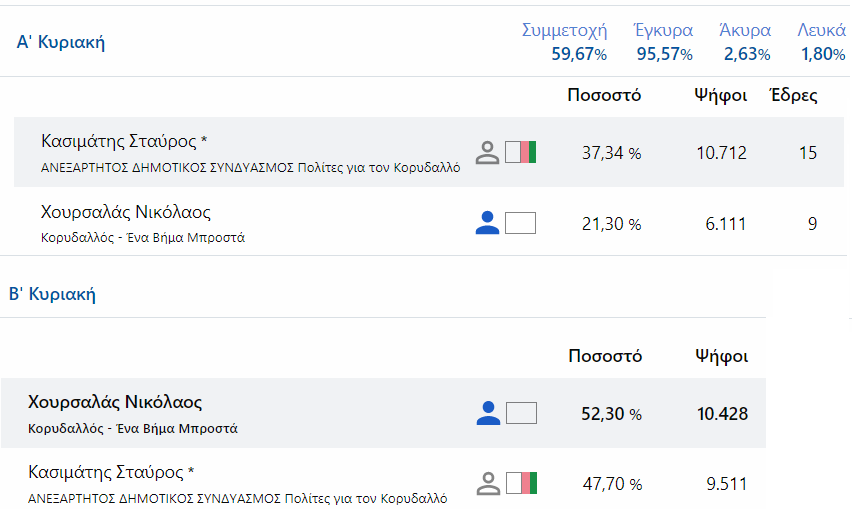The height and width of the screenshot is (515, 852).
Task: Click gray person icon beside Κασιμάτης in Α' Κυριακή
Action: pos(487,153)
